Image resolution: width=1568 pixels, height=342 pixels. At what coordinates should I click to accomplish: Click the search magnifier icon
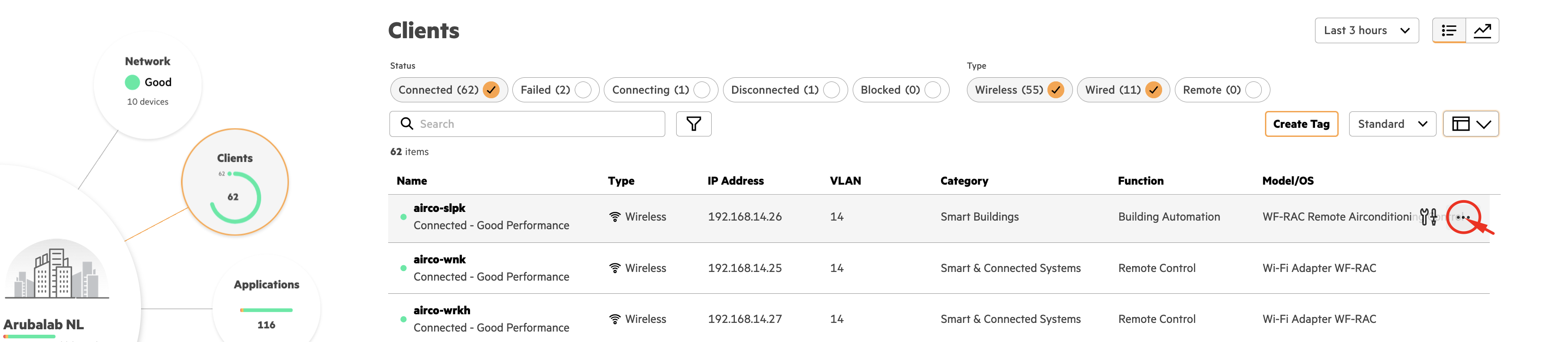click(x=407, y=124)
